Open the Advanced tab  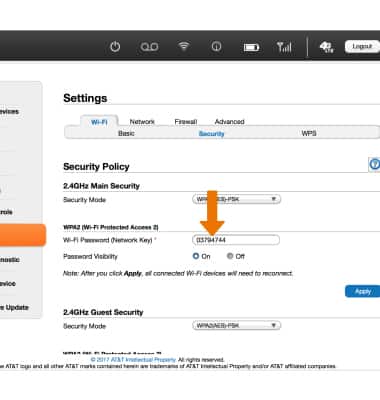pos(229,122)
